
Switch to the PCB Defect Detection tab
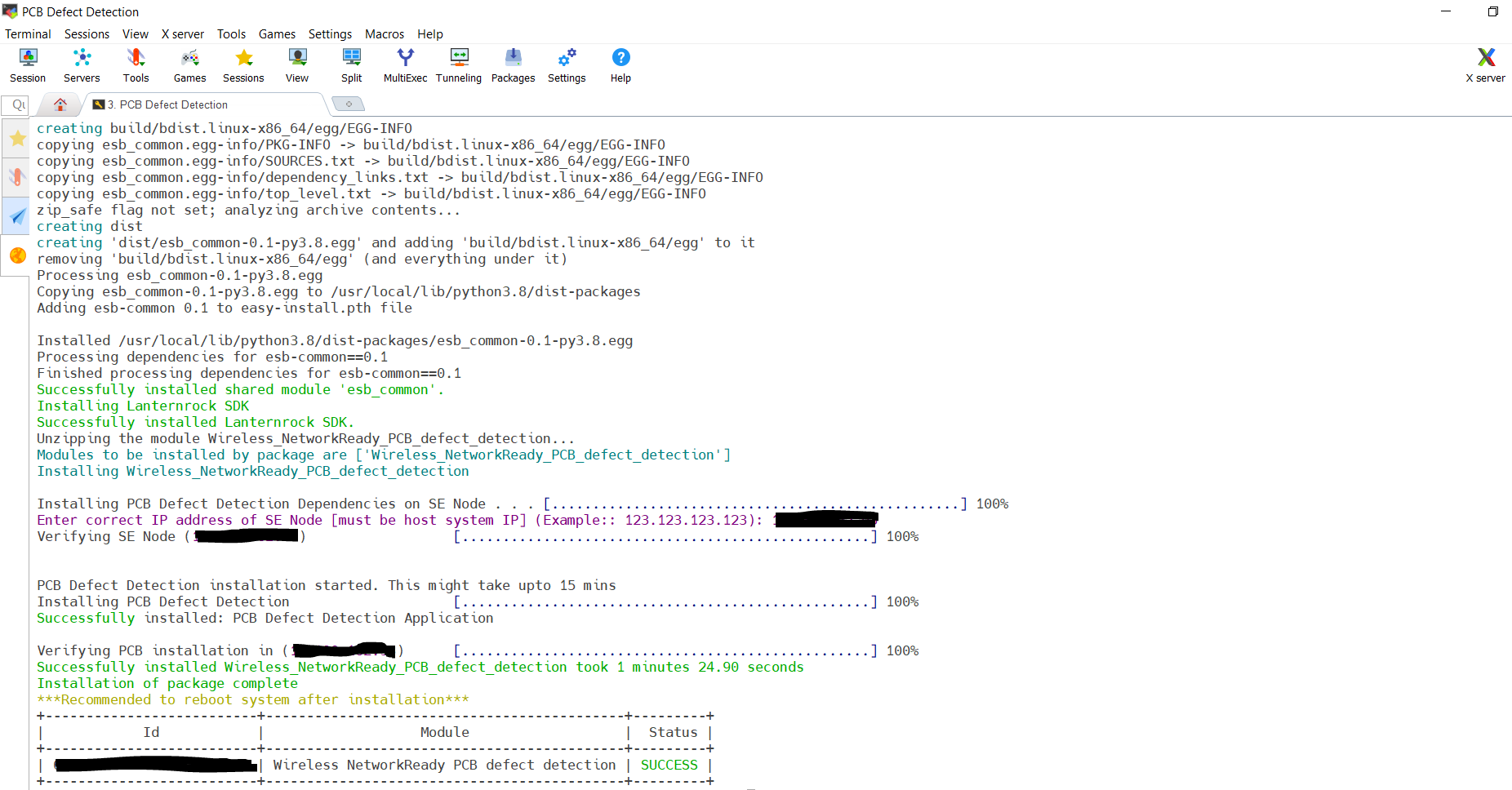[204, 104]
